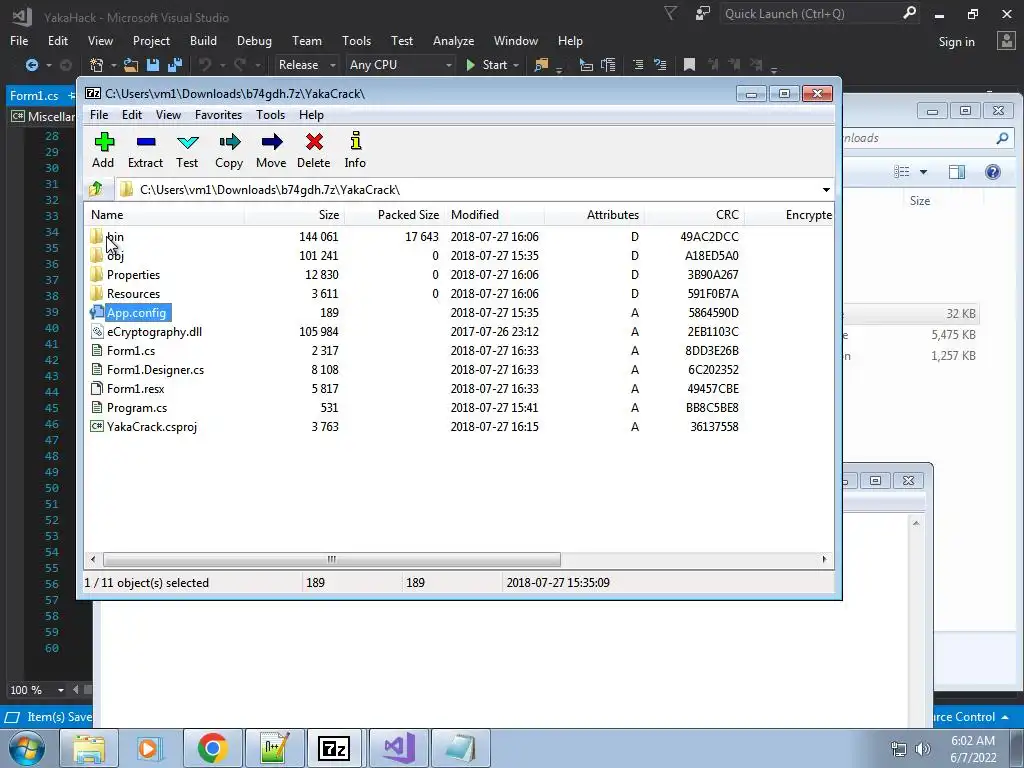The height and width of the screenshot is (768, 1024).
Task: Click the account avatar icon
Action: (1006, 40)
